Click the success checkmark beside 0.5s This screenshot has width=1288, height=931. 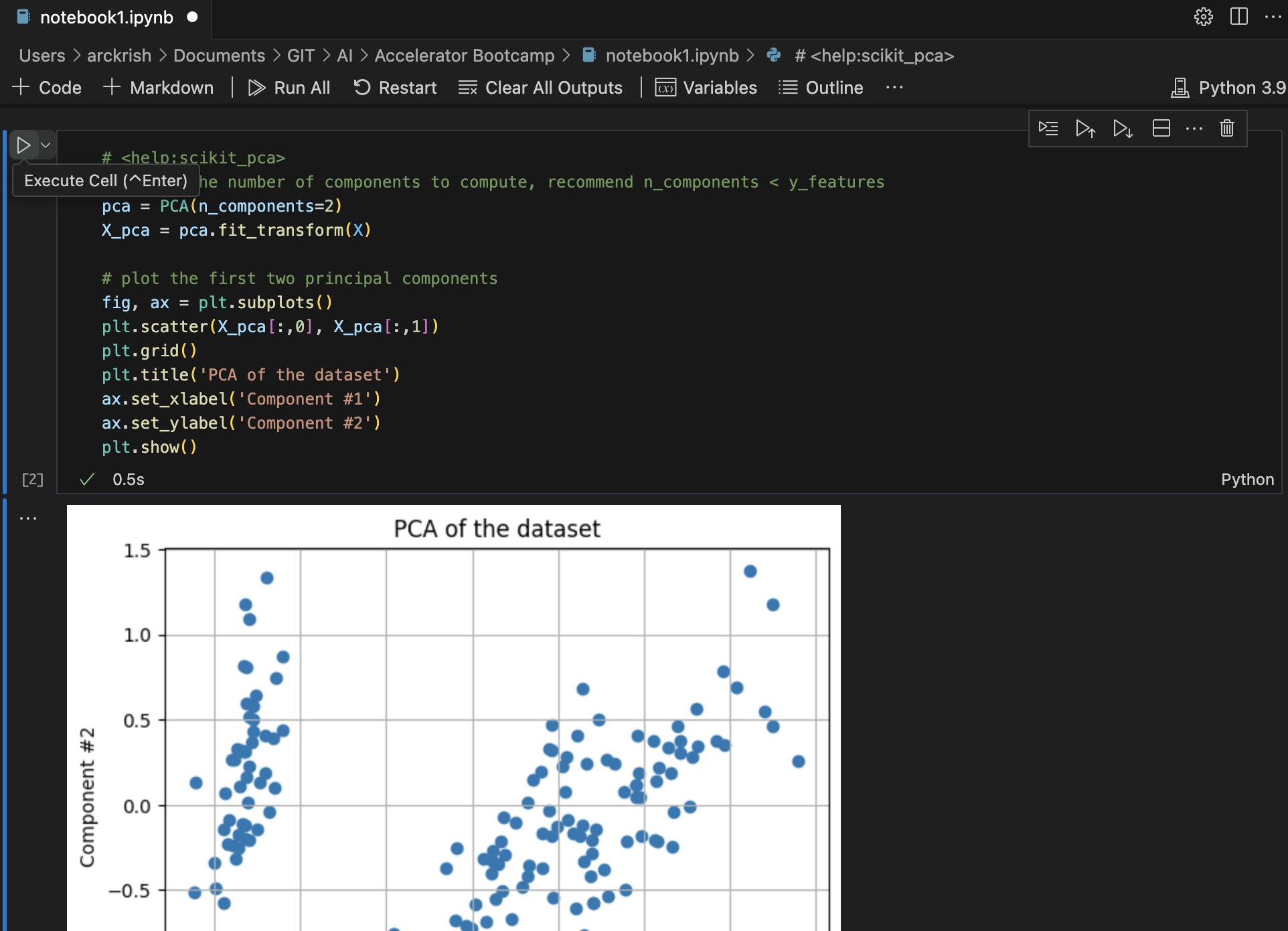tap(87, 480)
